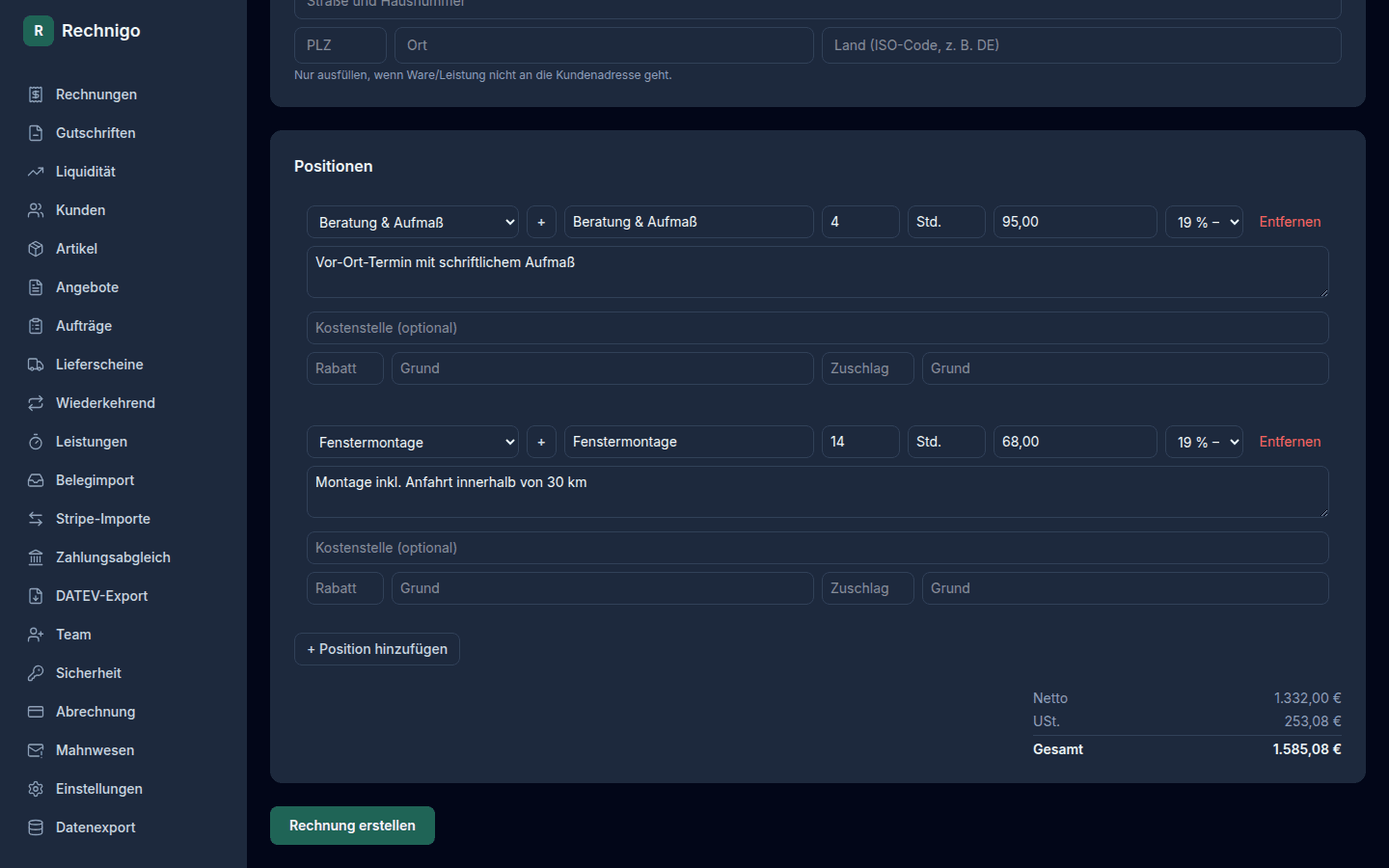
Task: Change tax rate for Fenstermontage position
Action: pos(1204,442)
